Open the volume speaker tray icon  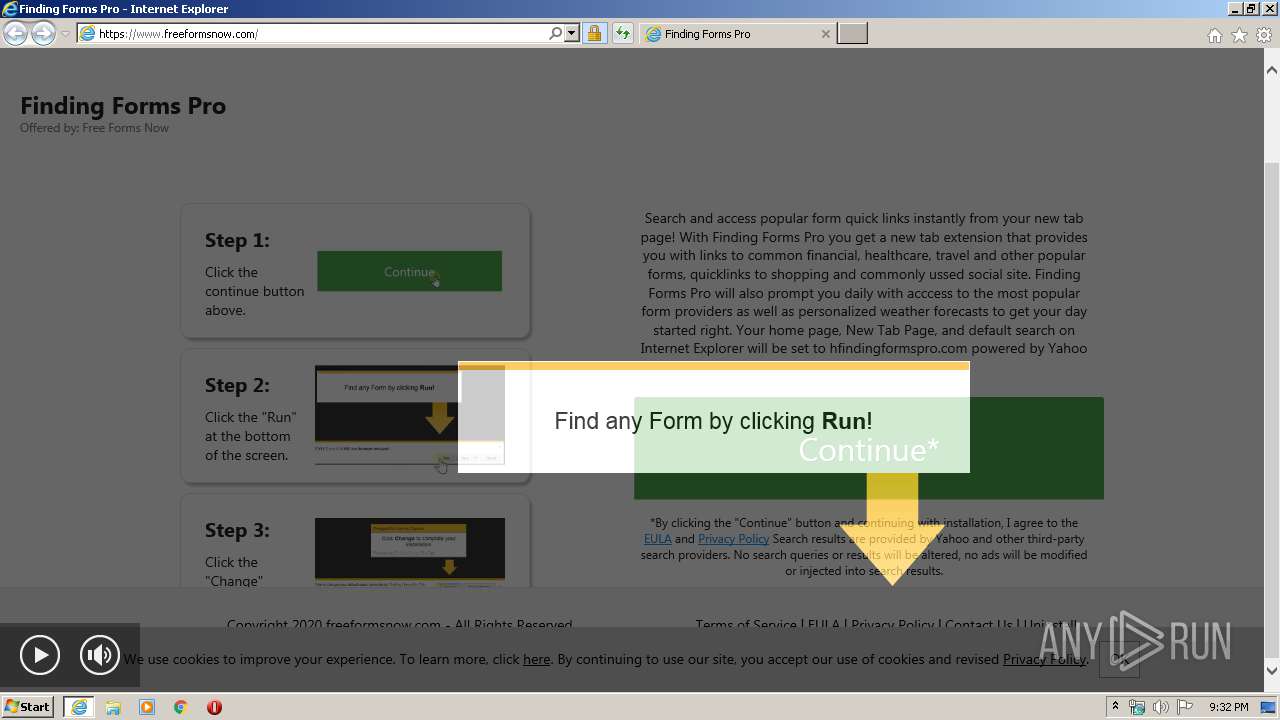1160,707
